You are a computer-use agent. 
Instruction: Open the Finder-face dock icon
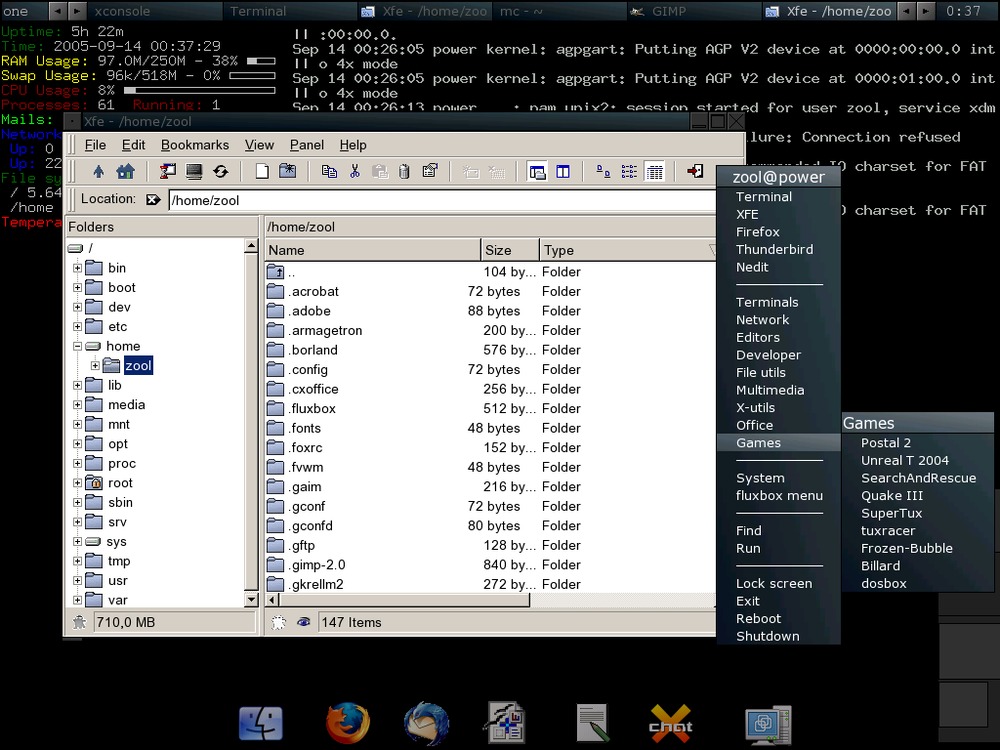click(x=260, y=723)
